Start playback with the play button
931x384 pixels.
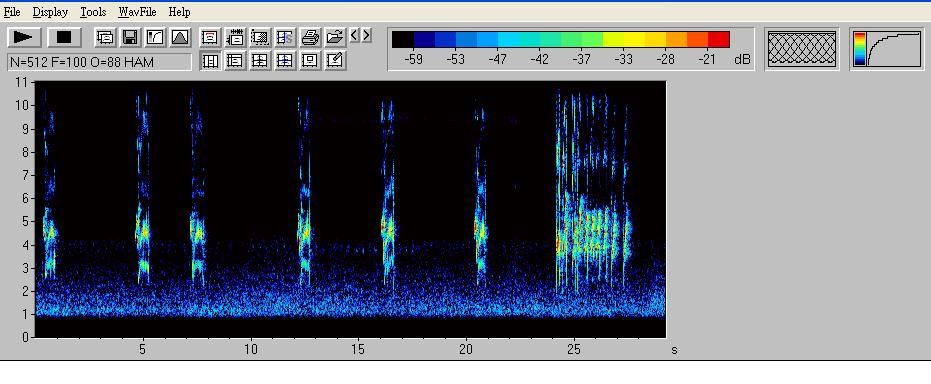pos(24,37)
